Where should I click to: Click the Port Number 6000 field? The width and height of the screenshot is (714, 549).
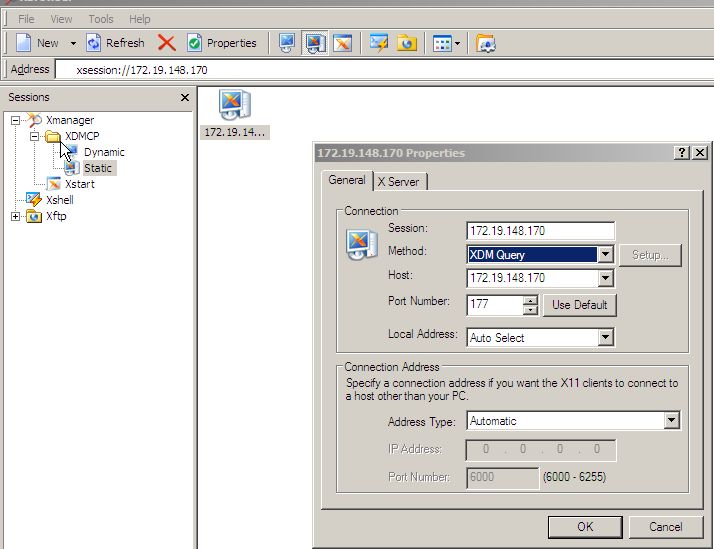pyautogui.click(x=502, y=478)
